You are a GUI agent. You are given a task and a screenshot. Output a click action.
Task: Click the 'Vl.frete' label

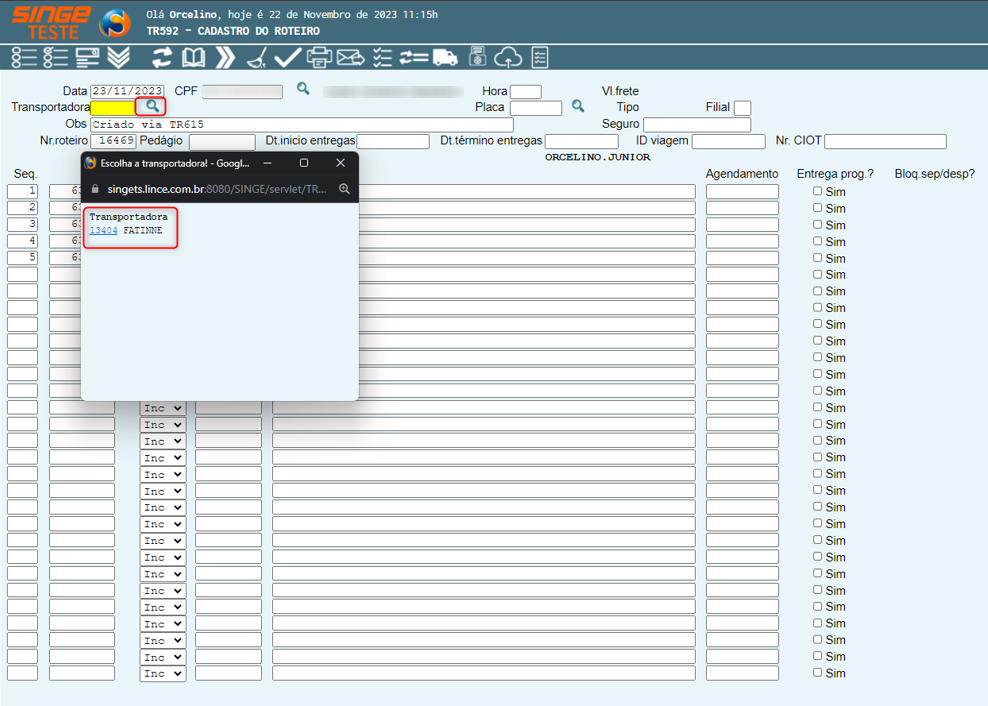[x=620, y=91]
